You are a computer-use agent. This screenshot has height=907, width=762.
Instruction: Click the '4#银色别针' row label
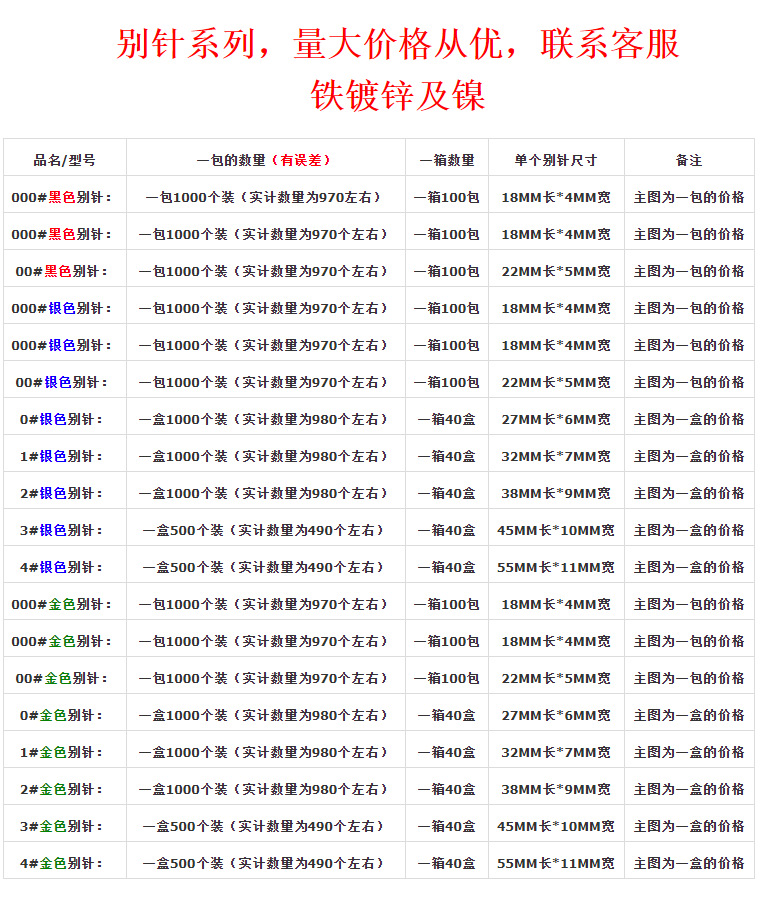(x=61, y=567)
